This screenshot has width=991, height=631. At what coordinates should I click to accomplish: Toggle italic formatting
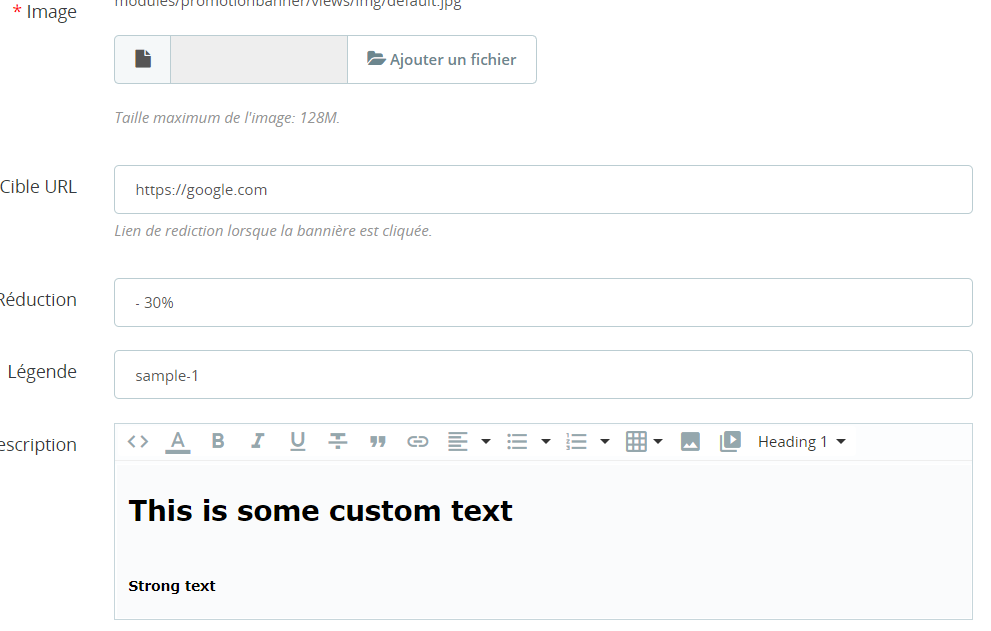click(258, 441)
